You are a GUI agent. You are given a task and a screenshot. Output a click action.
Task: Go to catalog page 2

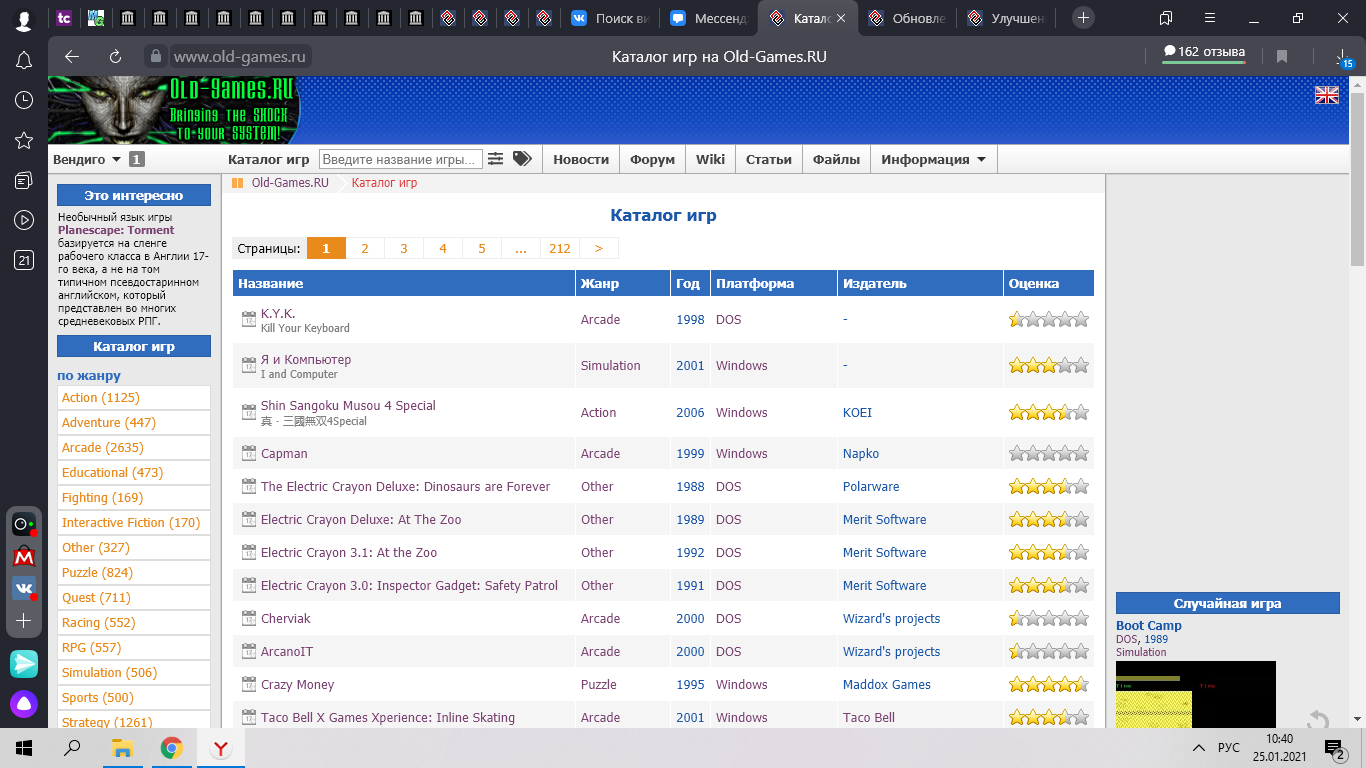click(365, 248)
